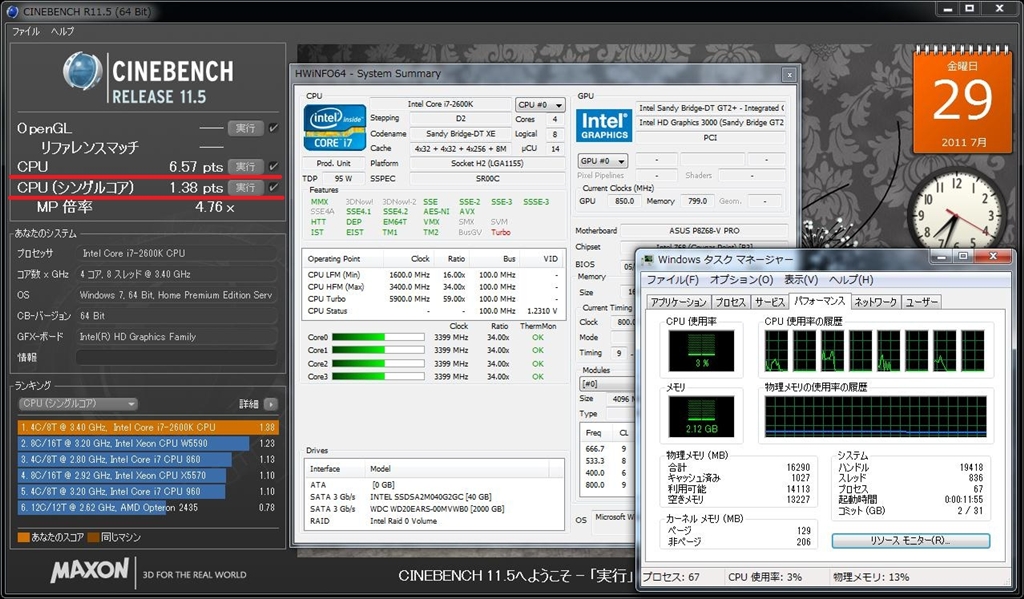Click the MAXON logo at the bottom

pyautogui.click(x=90, y=571)
